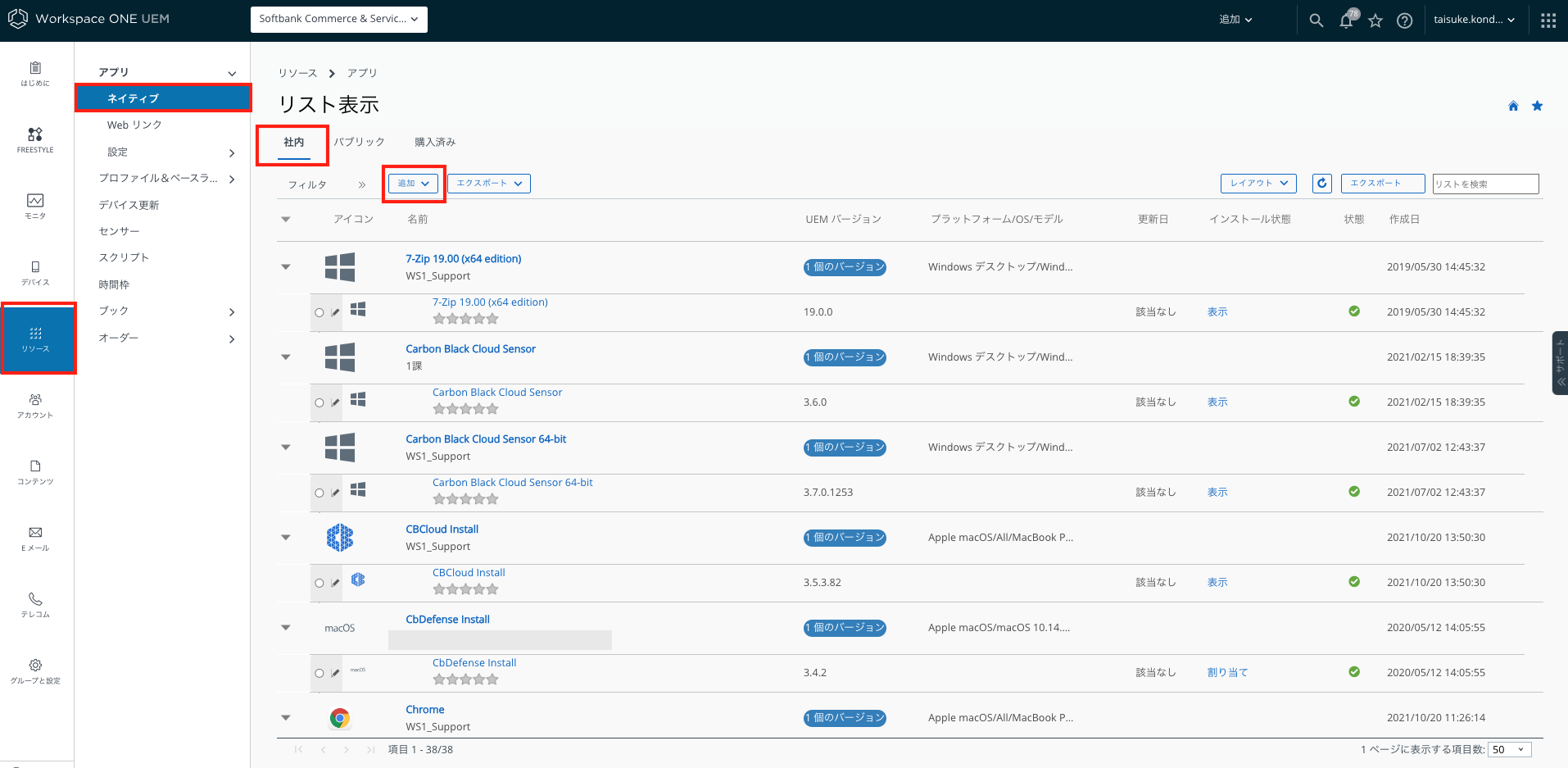Viewport: 1568px width, 768px height.
Task: Open Carbon Black Cloud Sensor 64-bit app link
Action: click(x=486, y=439)
